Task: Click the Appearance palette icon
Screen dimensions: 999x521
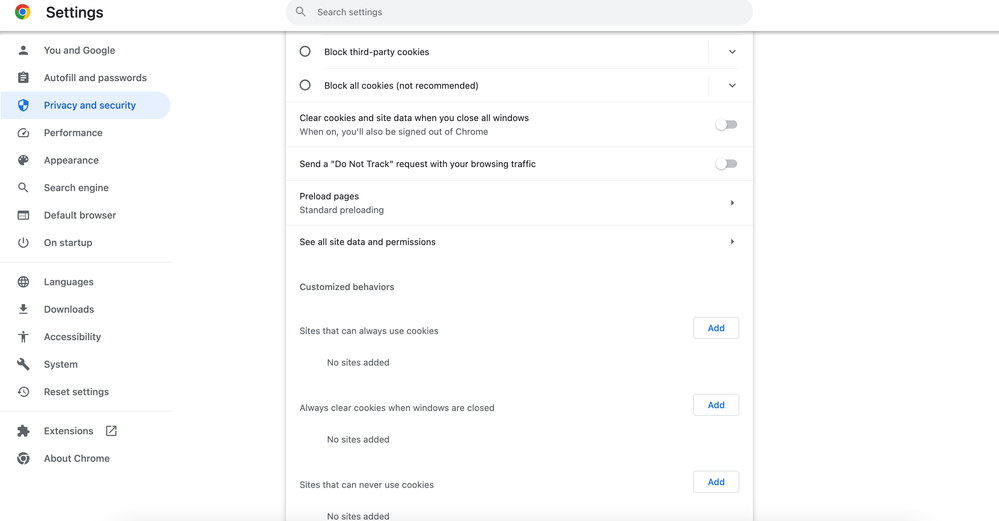Action: point(23,160)
